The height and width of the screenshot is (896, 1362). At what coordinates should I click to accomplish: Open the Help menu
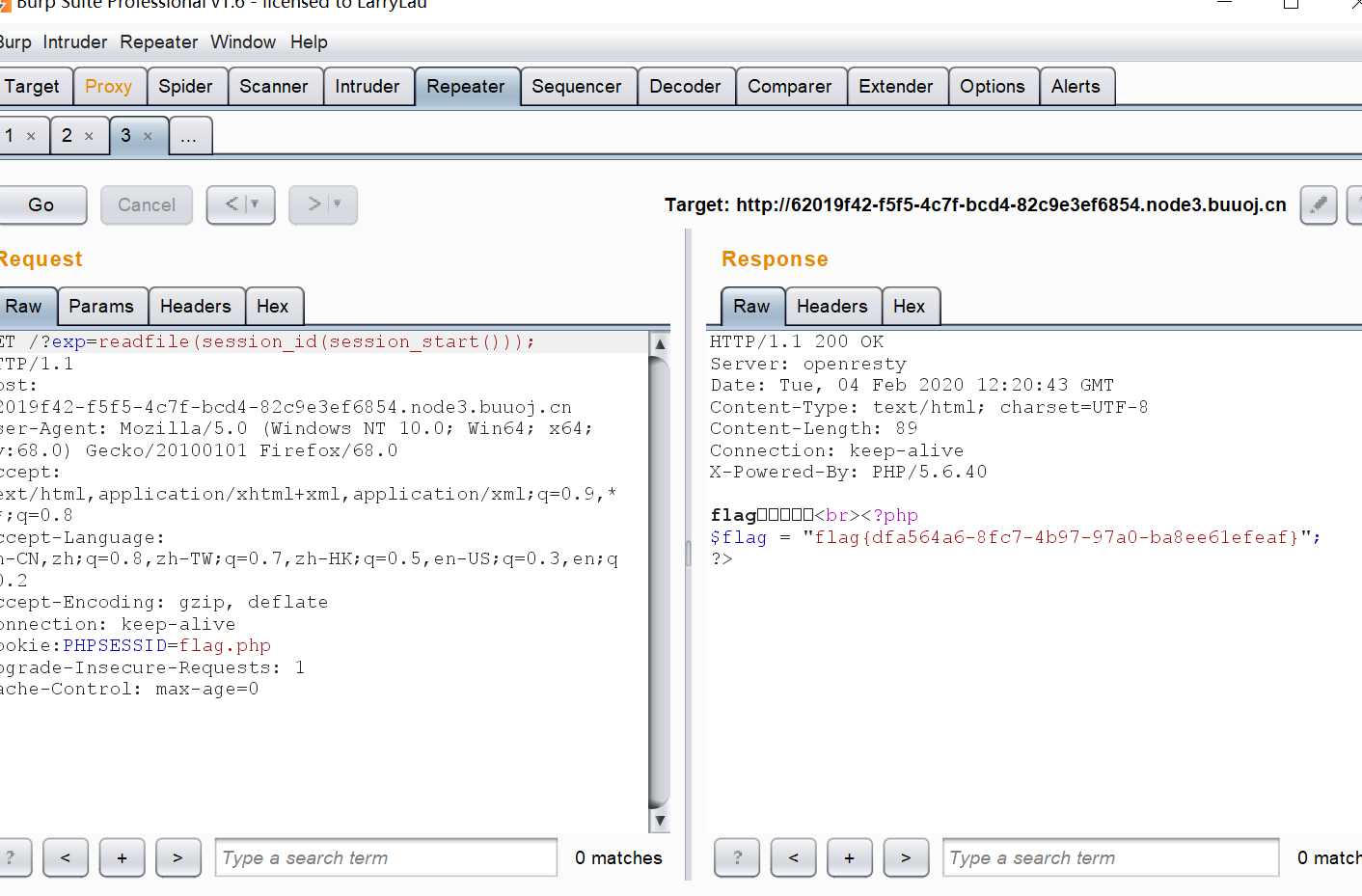[x=309, y=42]
